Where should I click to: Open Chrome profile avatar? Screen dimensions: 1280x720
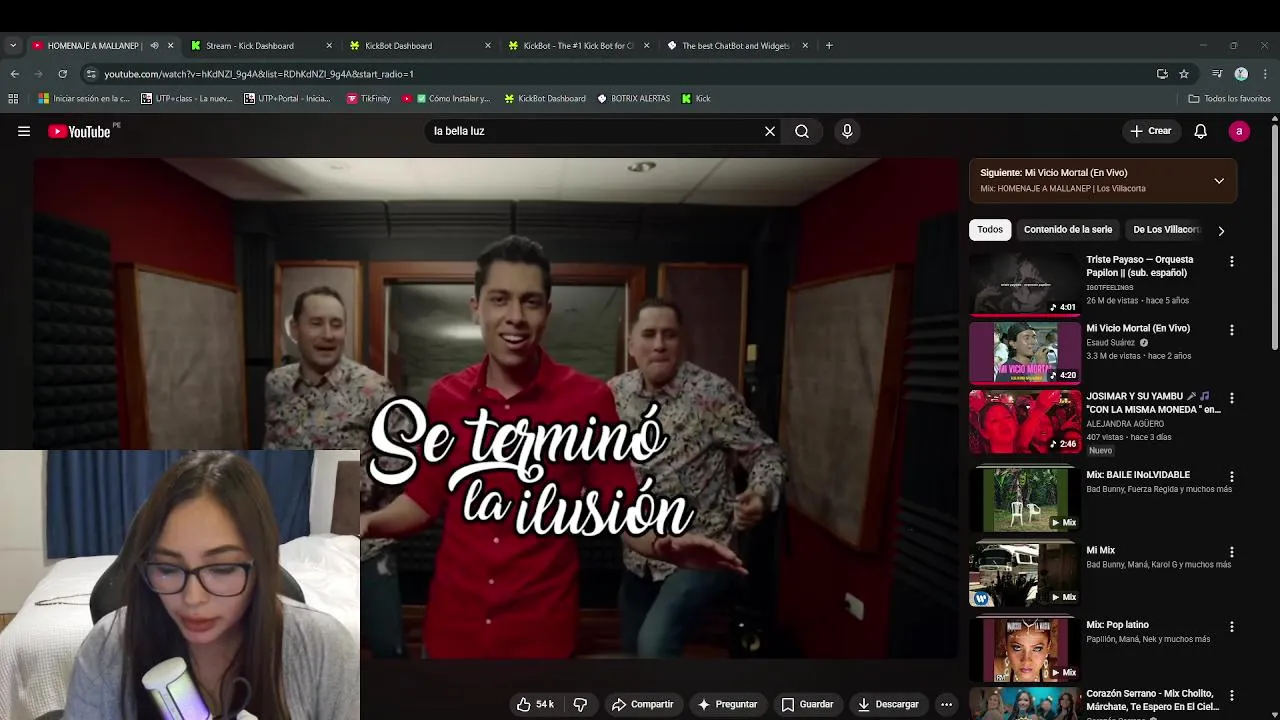point(1241,74)
